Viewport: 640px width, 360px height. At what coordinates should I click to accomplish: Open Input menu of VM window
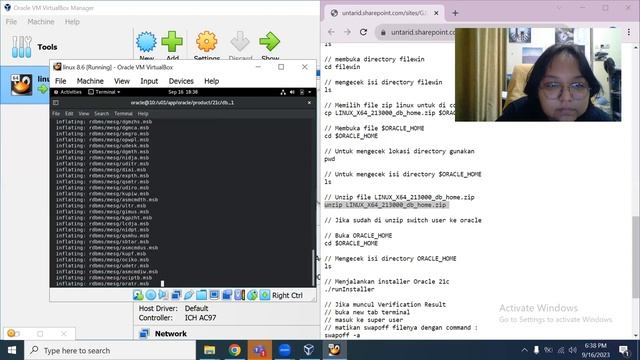pyautogui.click(x=149, y=81)
